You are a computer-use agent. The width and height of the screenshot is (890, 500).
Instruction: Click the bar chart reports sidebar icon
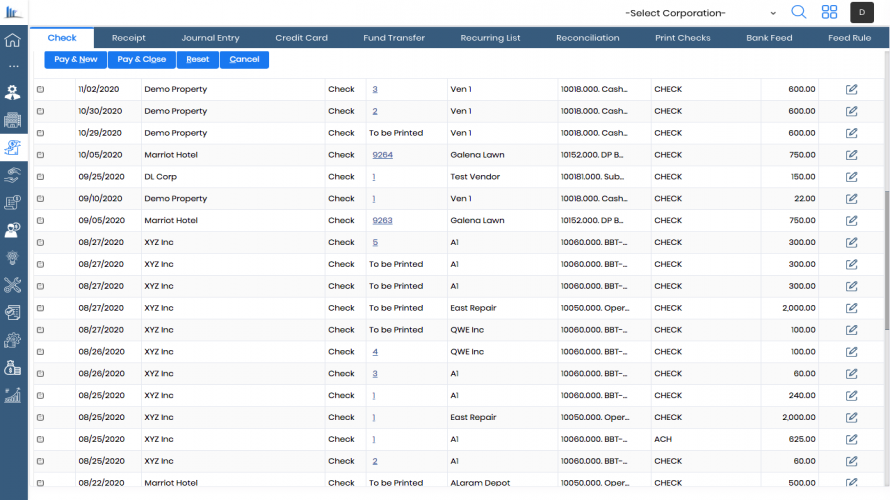tap(13, 395)
